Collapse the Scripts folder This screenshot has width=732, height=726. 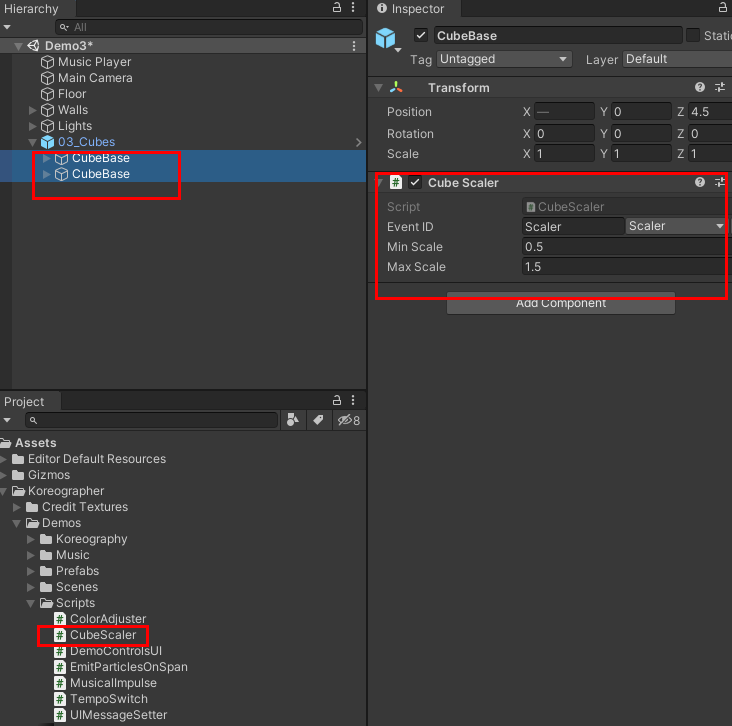coord(31,603)
